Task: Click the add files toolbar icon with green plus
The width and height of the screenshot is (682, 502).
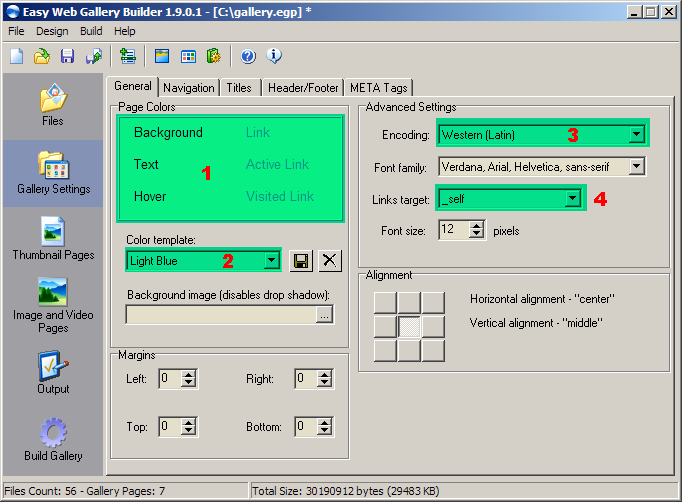Action: coord(128,56)
